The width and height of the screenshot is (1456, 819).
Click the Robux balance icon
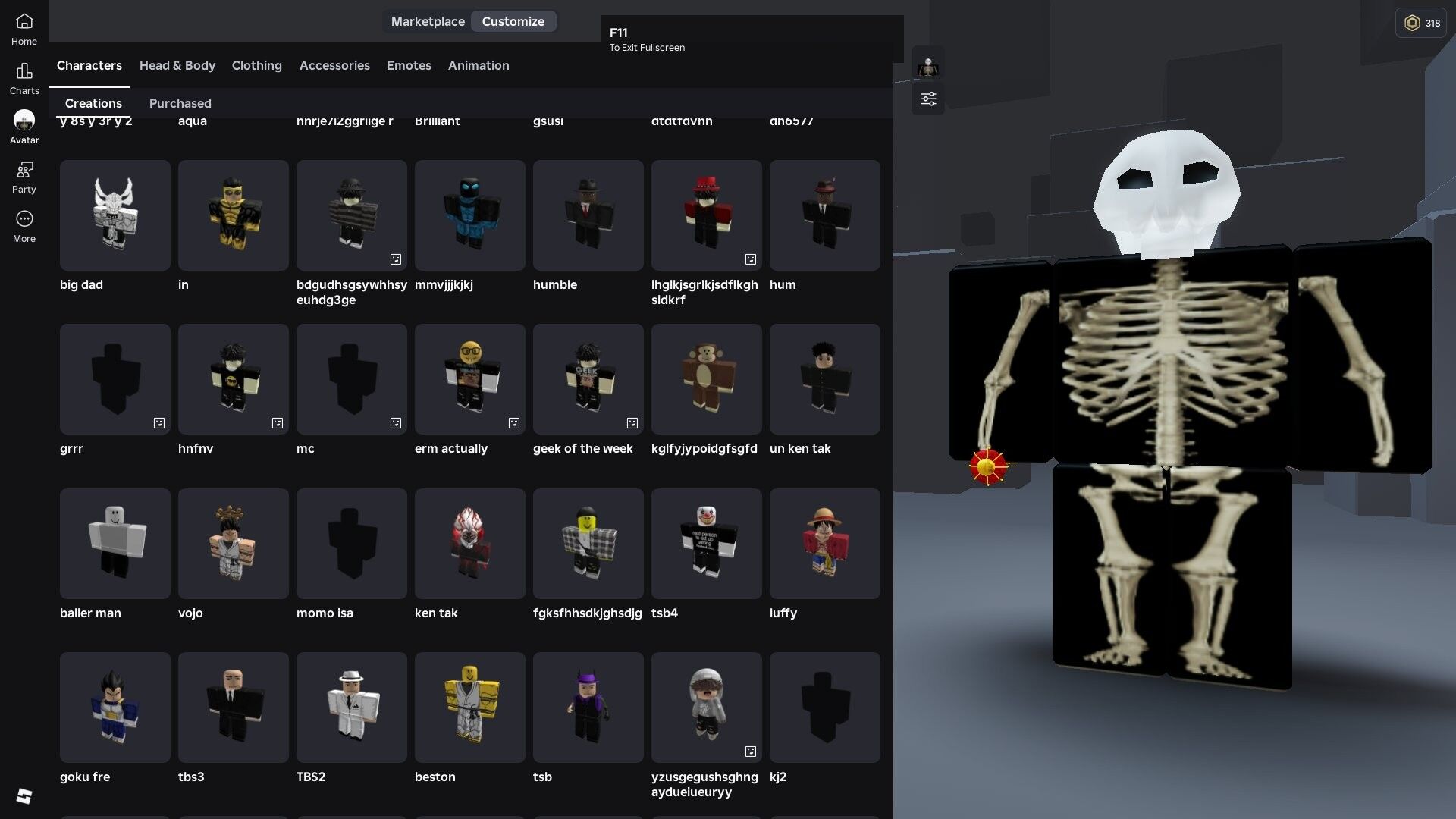point(1412,23)
